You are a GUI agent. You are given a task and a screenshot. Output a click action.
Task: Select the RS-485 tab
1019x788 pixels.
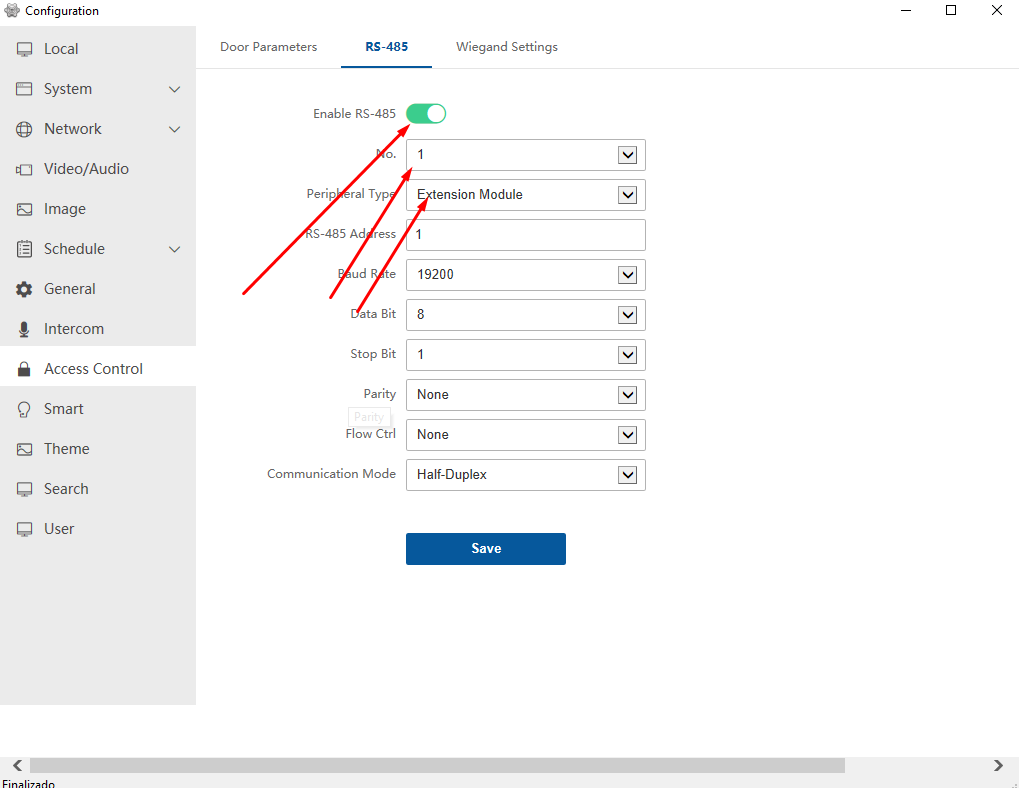387,47
